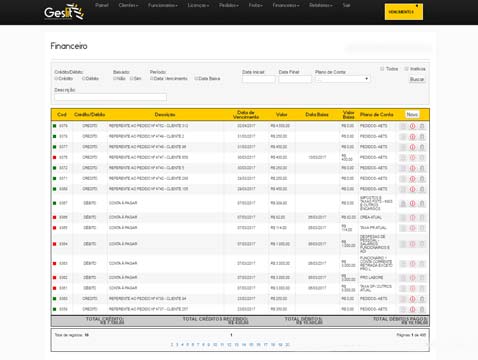
Task: Expand the Clientes menu in navbar
Action: 128,5
